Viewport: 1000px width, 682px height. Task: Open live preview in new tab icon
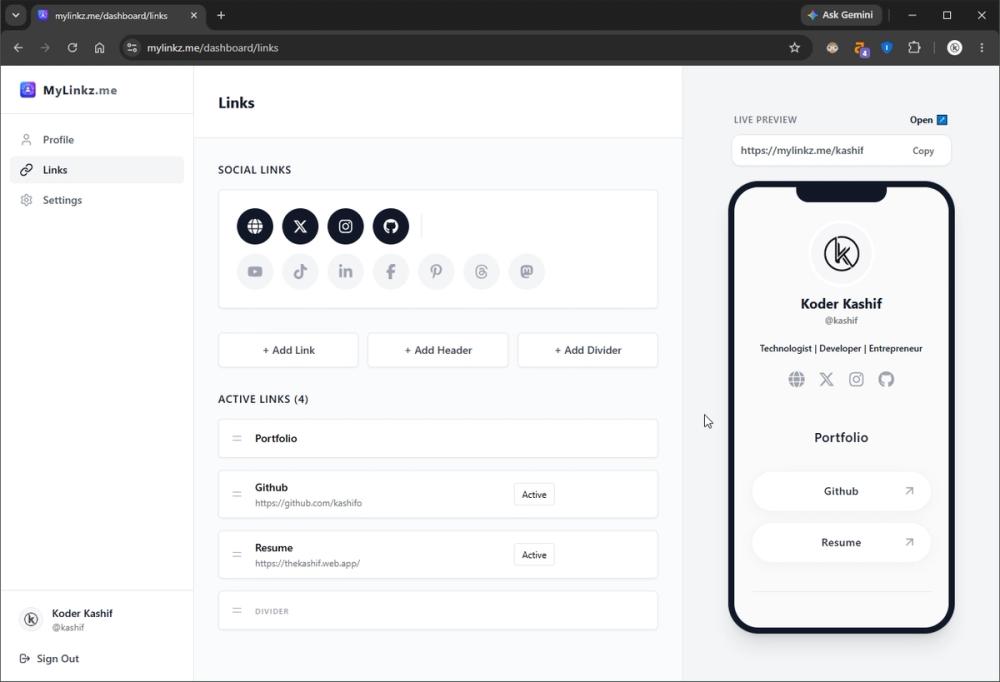point(941,119)
